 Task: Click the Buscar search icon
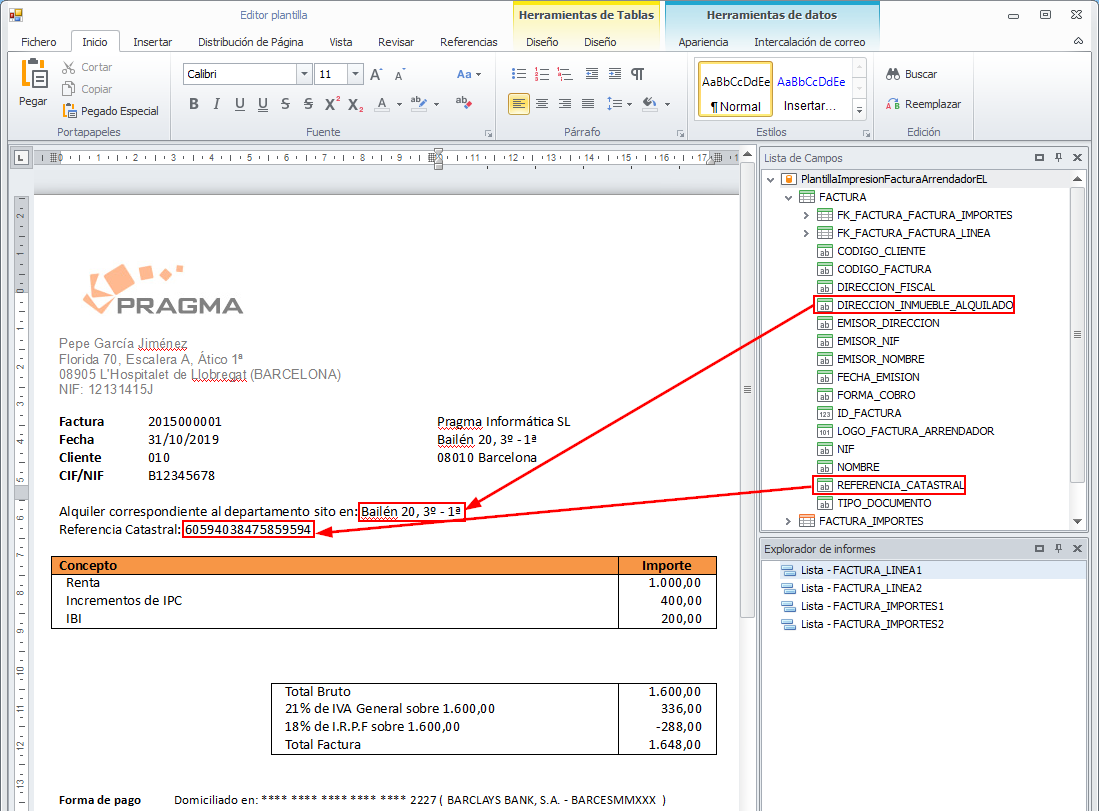893,74
